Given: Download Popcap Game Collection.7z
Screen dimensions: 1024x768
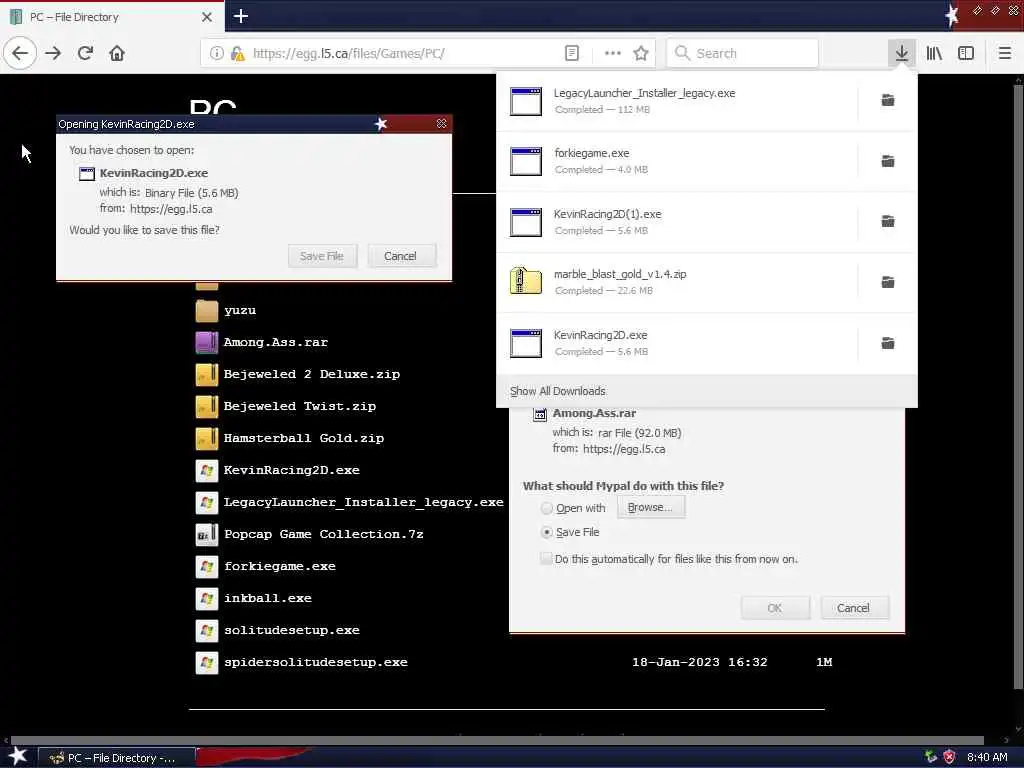Looking at the screenshot, I should tap(323, 534).
